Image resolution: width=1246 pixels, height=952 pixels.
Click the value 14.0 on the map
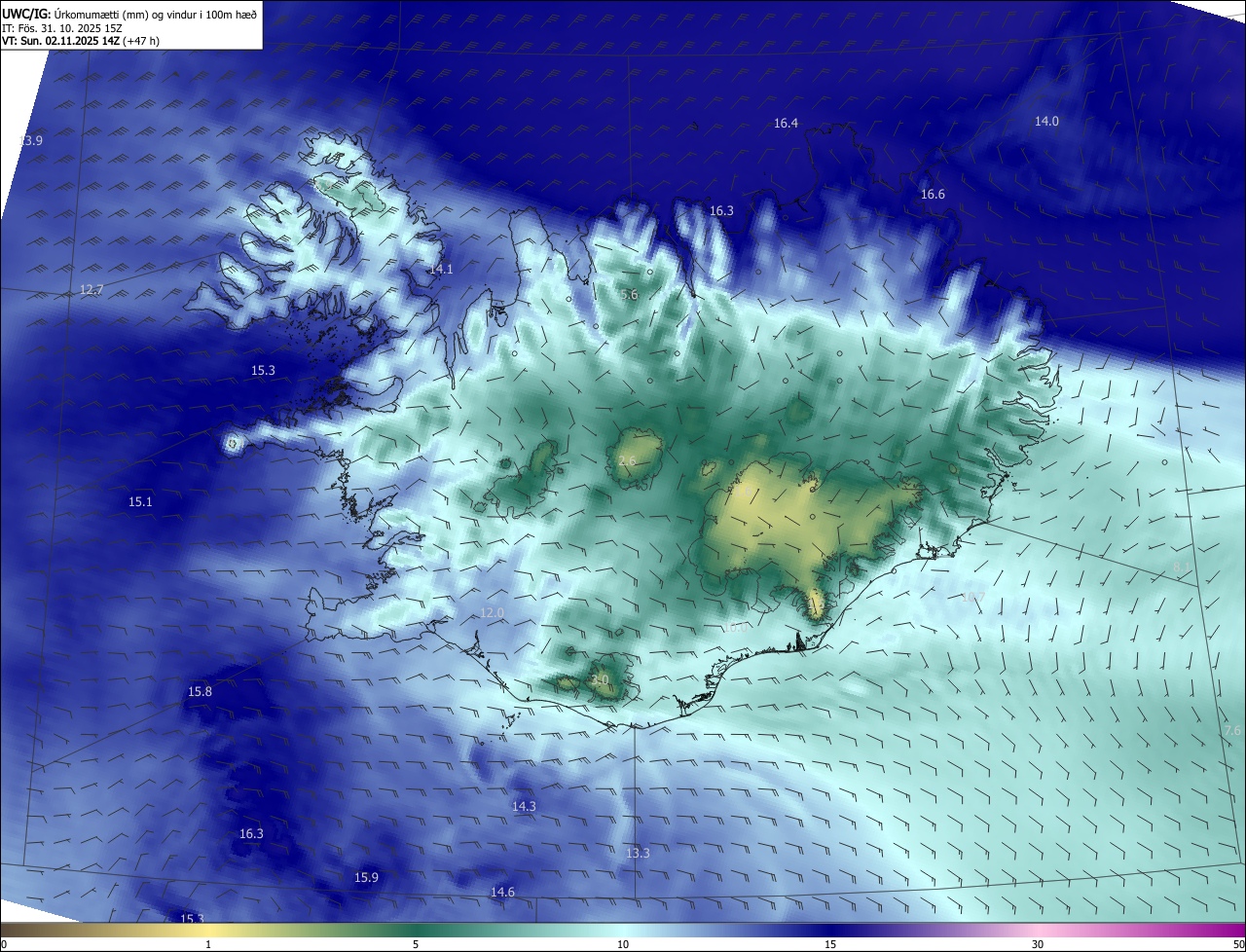point(1046,122)
